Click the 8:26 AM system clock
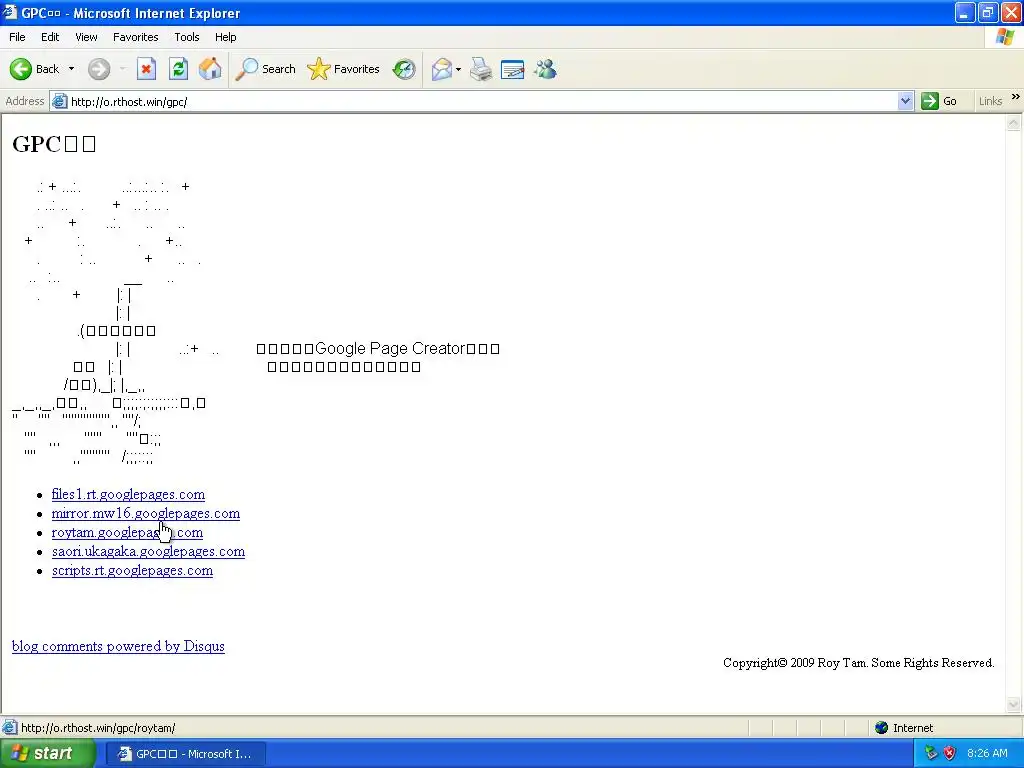 987,754
